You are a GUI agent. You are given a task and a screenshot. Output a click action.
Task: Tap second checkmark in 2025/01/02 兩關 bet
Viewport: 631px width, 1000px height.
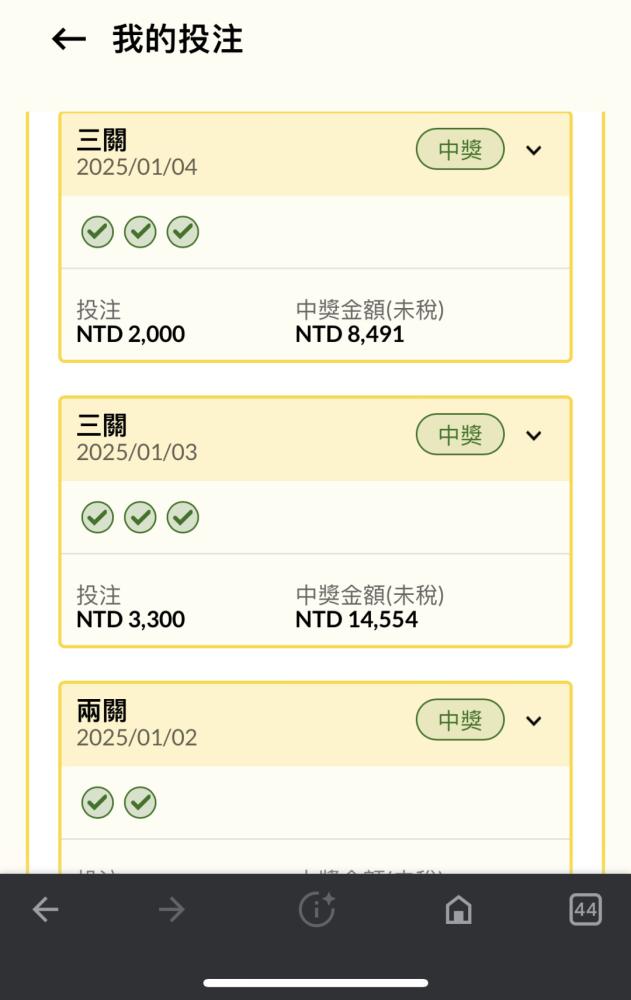[x=140, y=802]
